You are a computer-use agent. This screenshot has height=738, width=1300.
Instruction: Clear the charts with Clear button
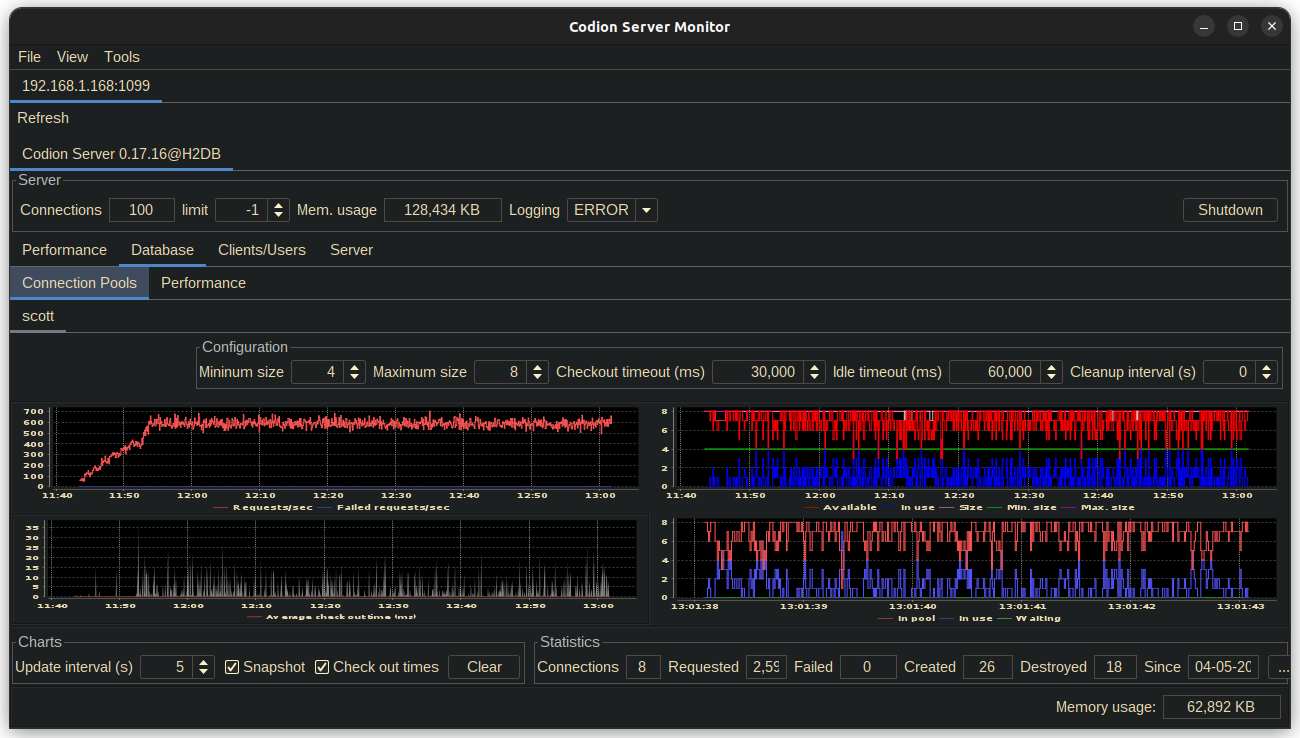pos(484,667)
